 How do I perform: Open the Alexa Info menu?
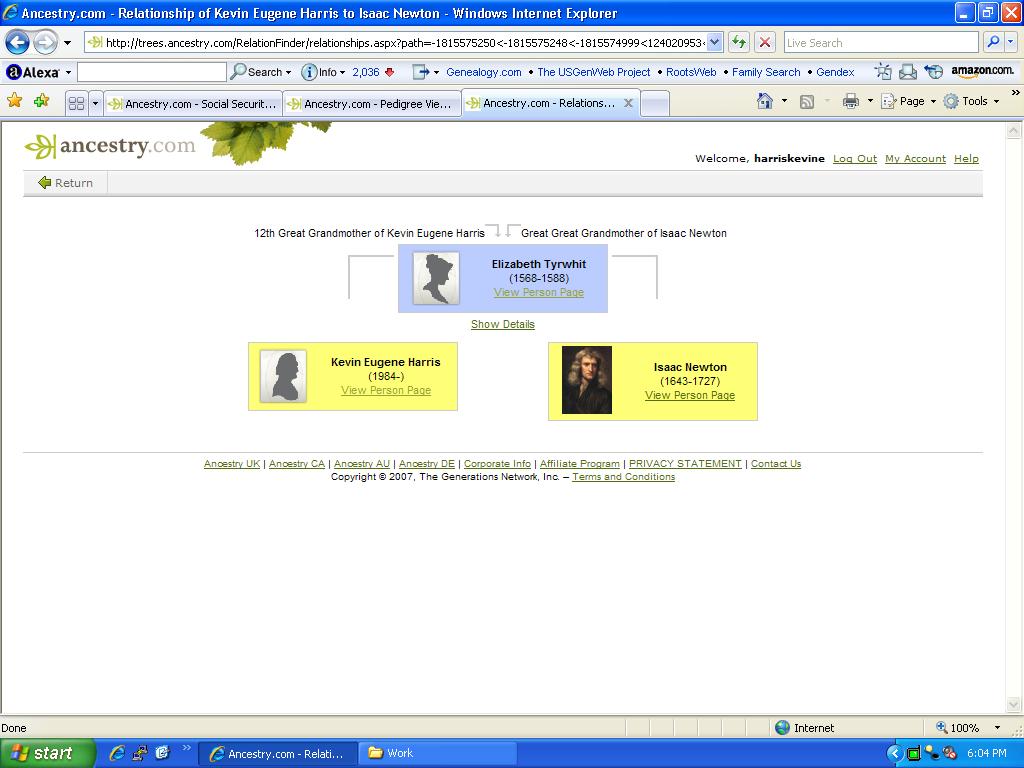click(323, 72)
